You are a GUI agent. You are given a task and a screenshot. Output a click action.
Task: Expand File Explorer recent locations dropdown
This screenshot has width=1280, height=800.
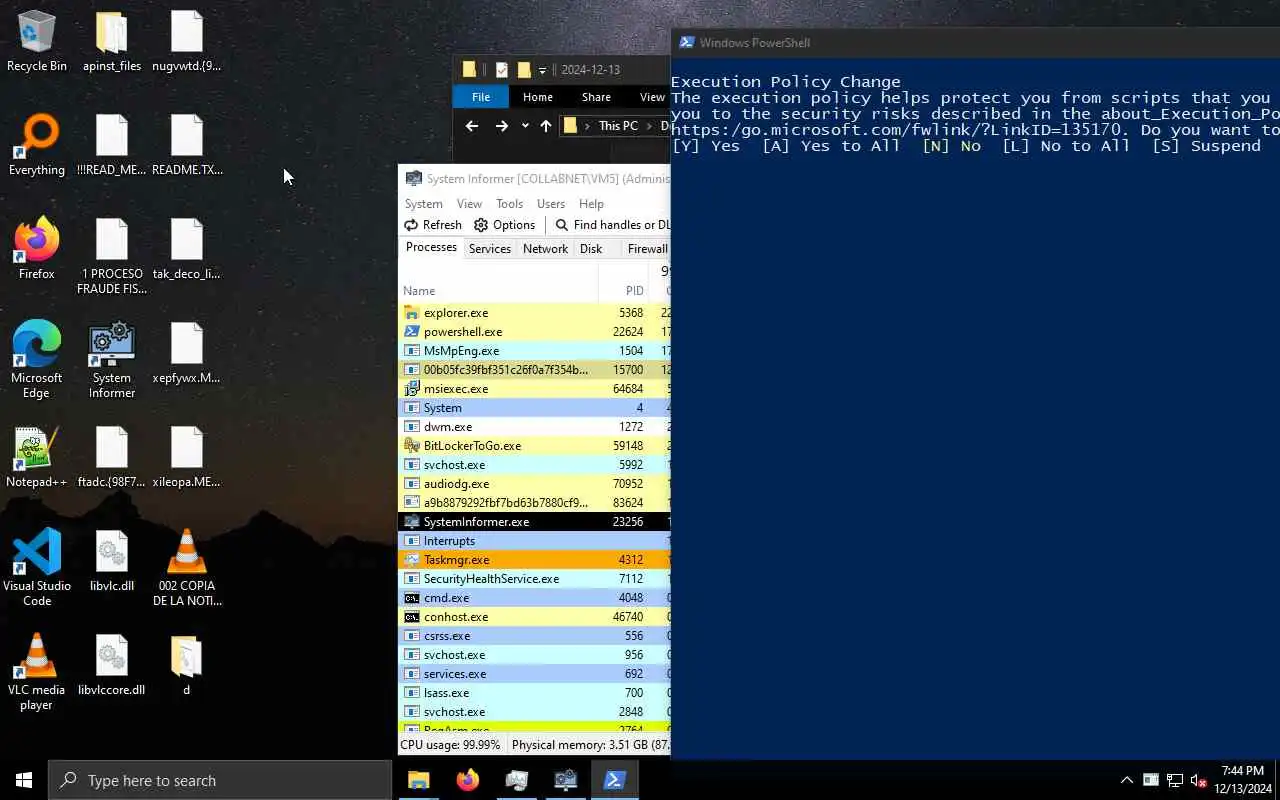[525, 126]
